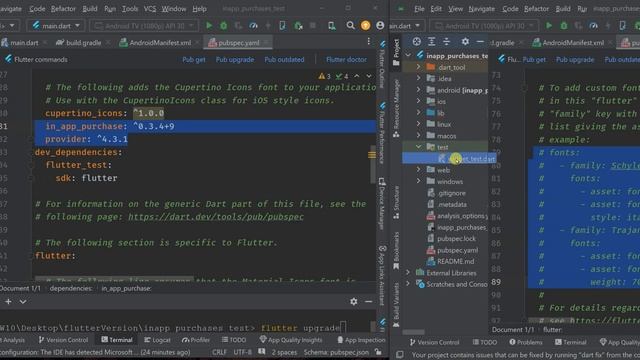640x360 pixels.
Task: Open the terminal panel settings gear
Action: [353, 302]
